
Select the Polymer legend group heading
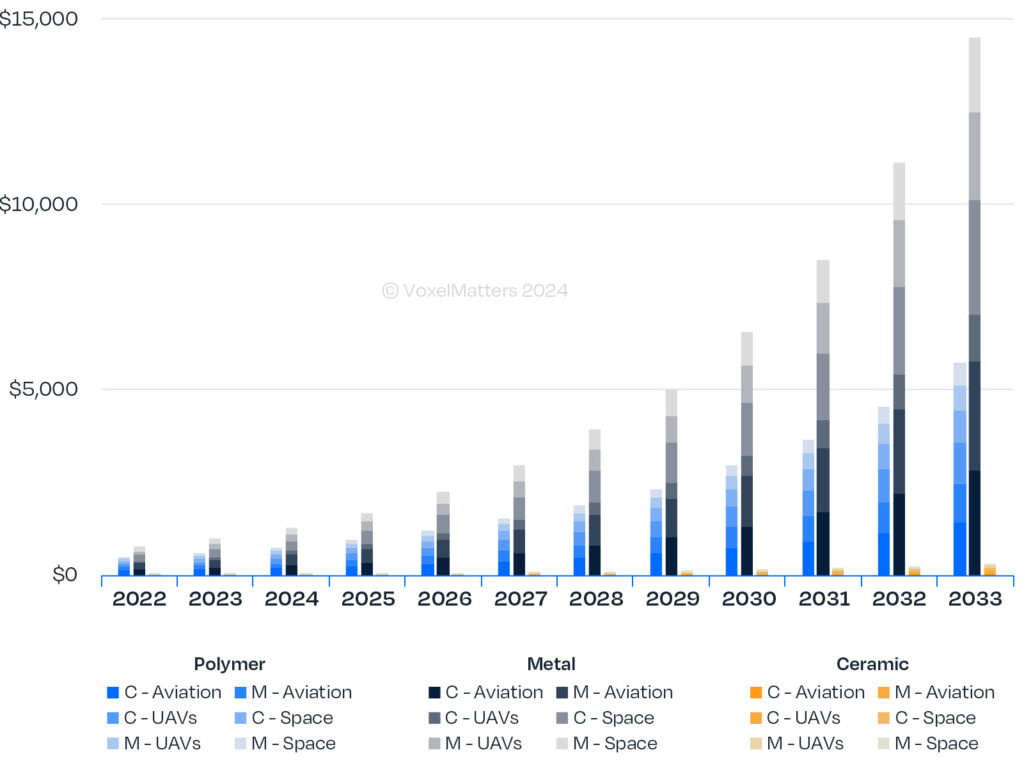[229, 664]
